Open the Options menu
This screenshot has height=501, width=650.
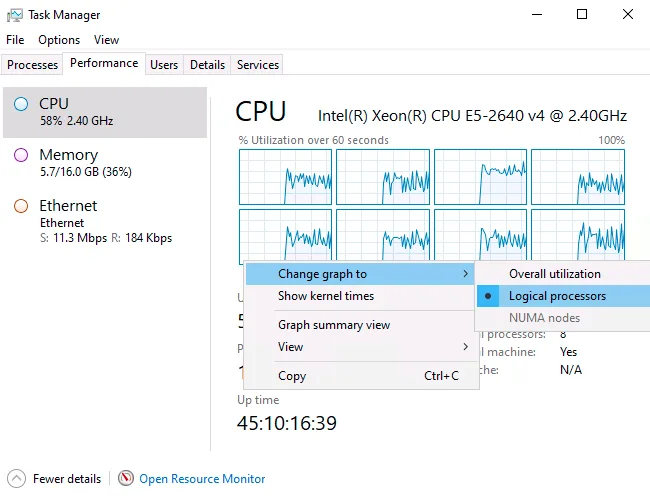tap(59, 40)
